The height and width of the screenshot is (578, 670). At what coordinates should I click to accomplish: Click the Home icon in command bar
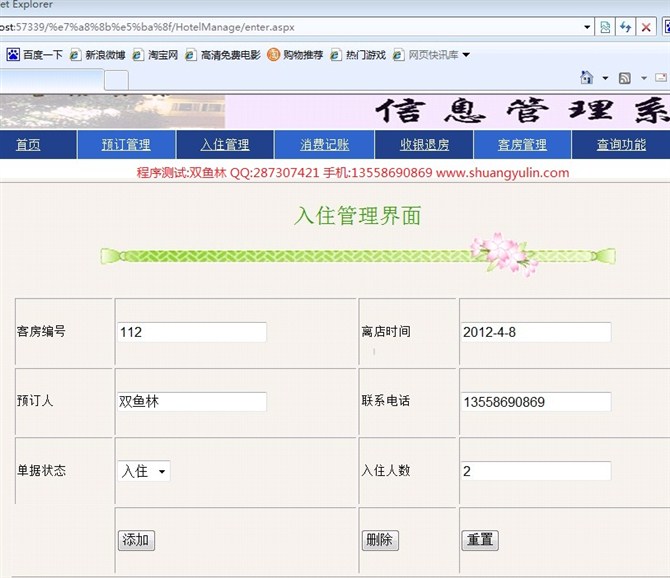(587, 77)
